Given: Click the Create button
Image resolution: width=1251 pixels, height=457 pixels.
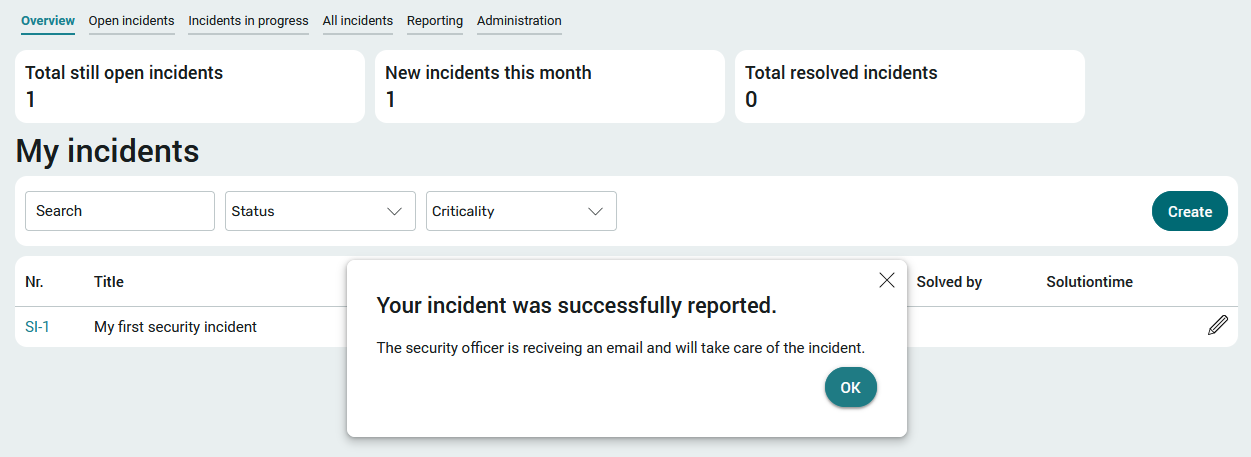Looking at the screenshot, I should [1190, 211].
